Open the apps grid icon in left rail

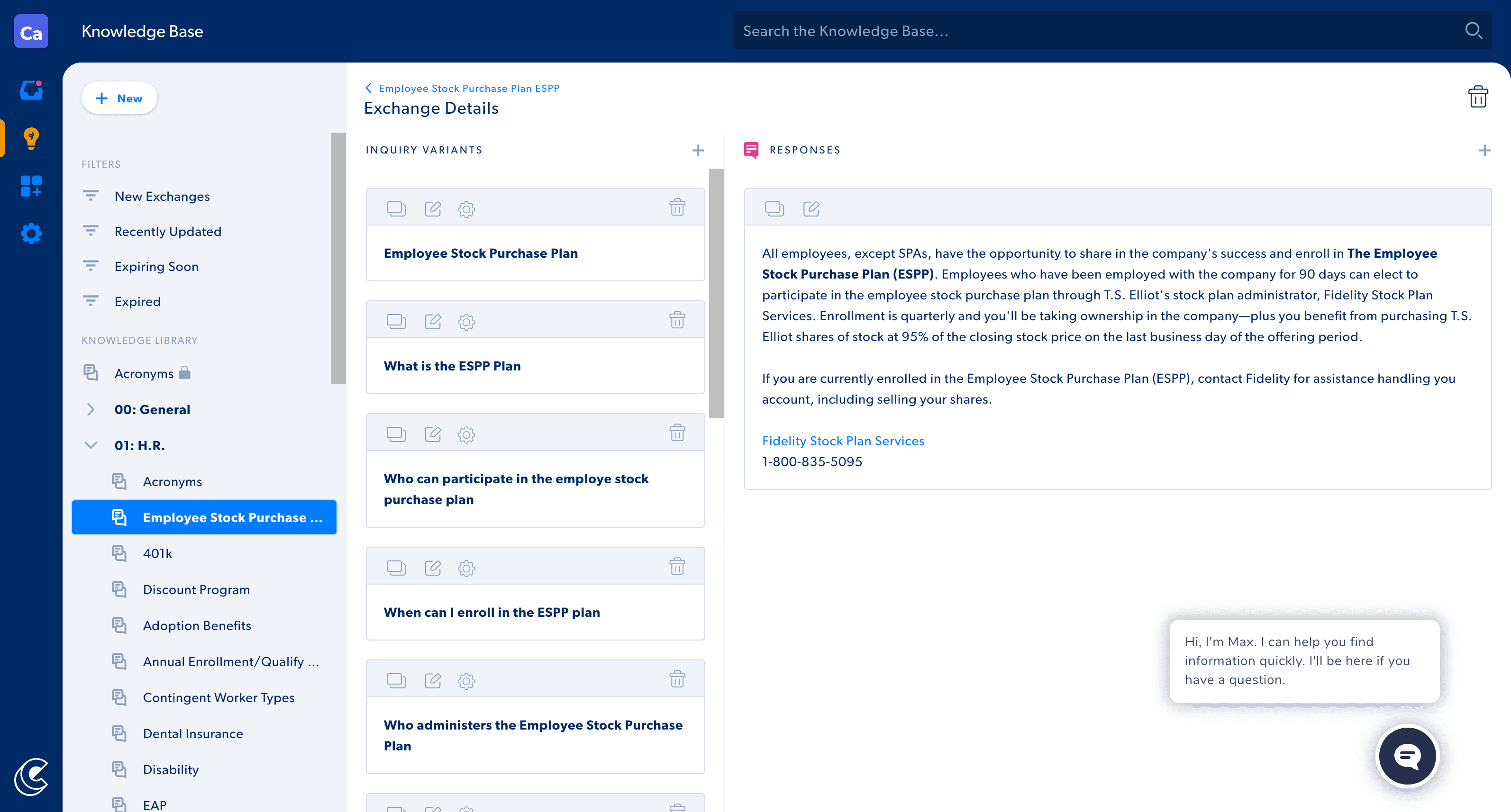(31, 186)
